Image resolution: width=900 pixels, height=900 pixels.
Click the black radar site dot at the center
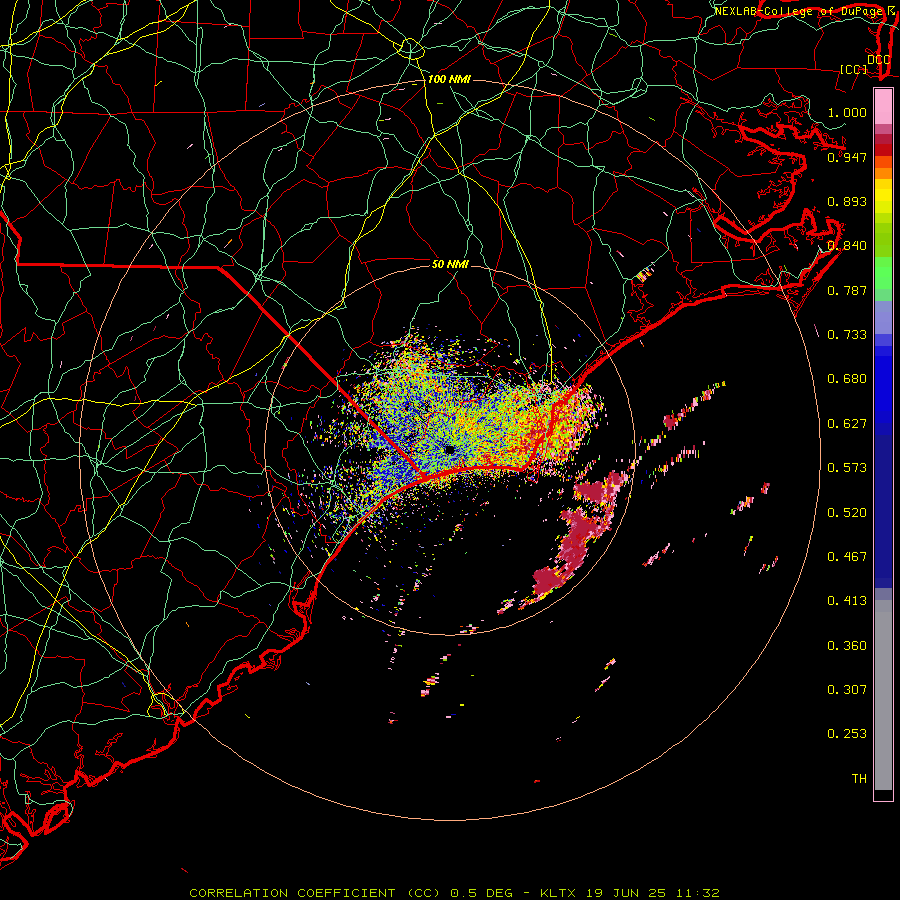point(449,449)
